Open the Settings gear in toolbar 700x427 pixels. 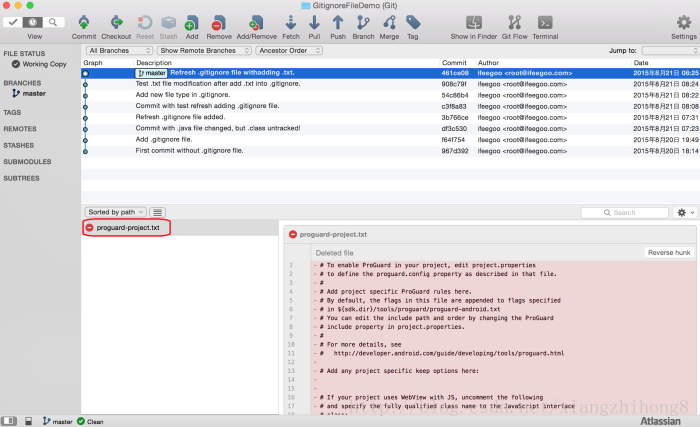coord(683,22)
